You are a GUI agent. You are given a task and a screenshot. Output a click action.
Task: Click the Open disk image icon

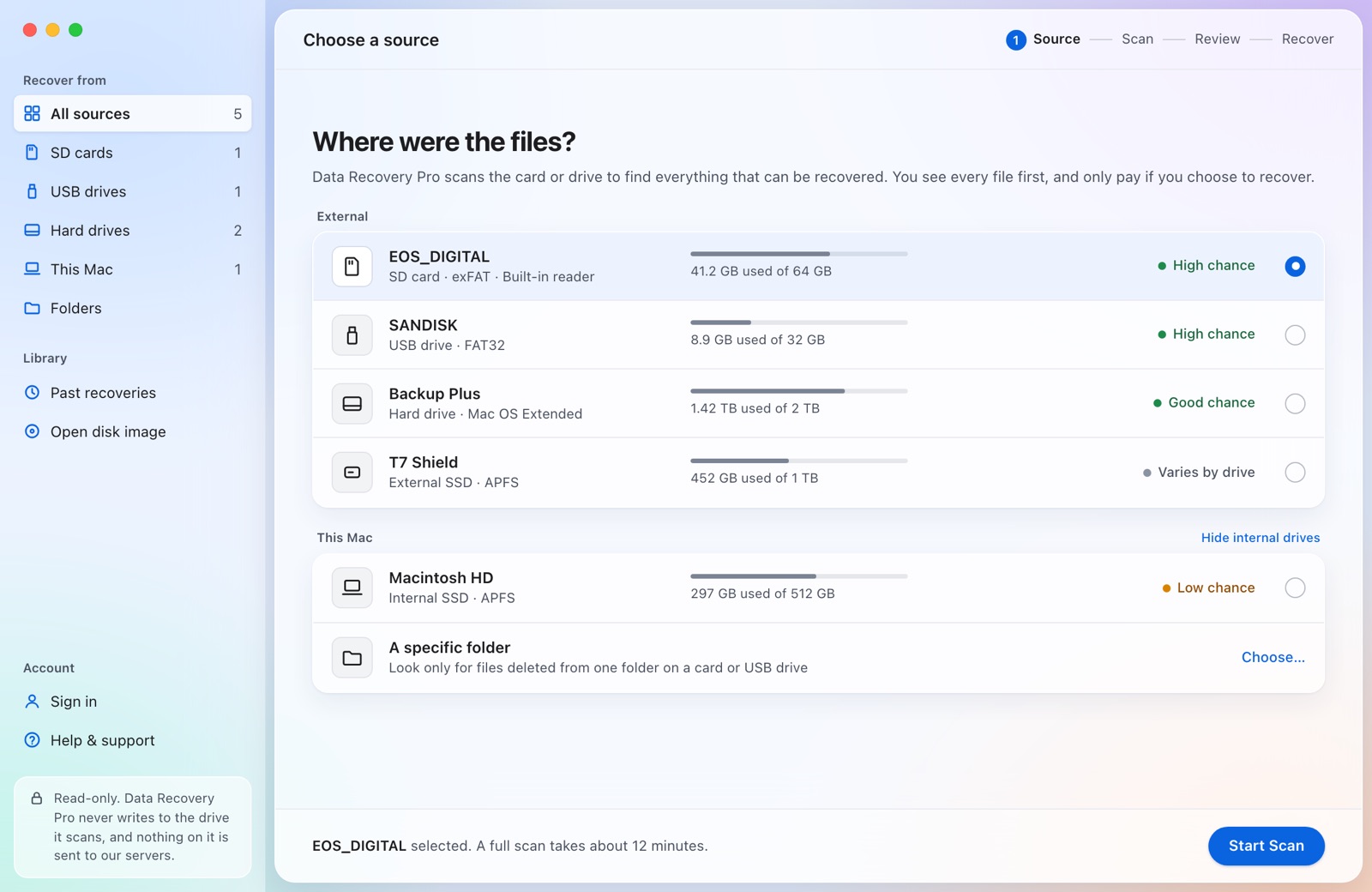[x=32, y=431]
